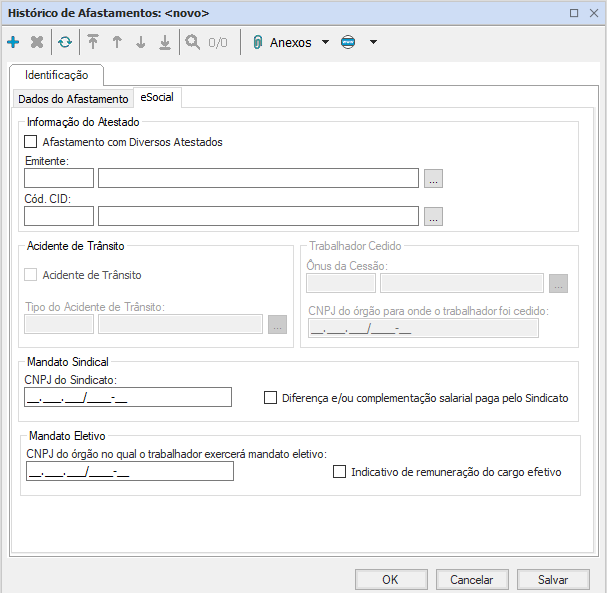Toggle Indicativo de remuneração do cargo efetivo
Viewport: 607px width, 593px height.
click(x=339, y=471)
